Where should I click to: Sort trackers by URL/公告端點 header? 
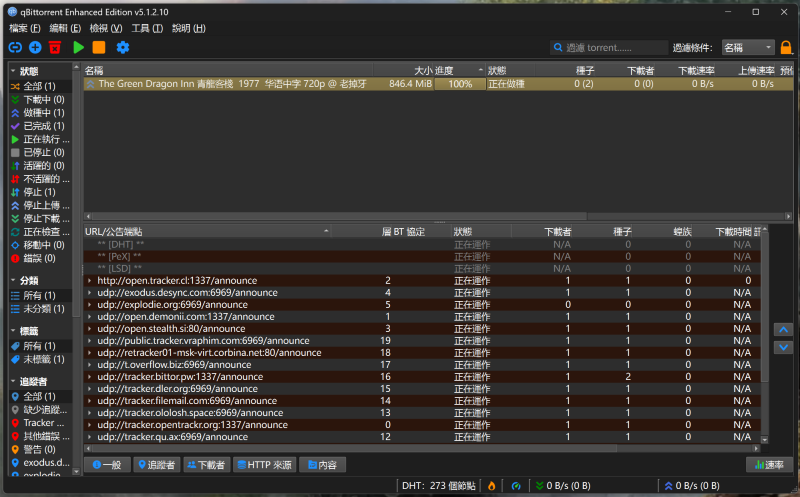pyautogui.click(x=207, y=232)
